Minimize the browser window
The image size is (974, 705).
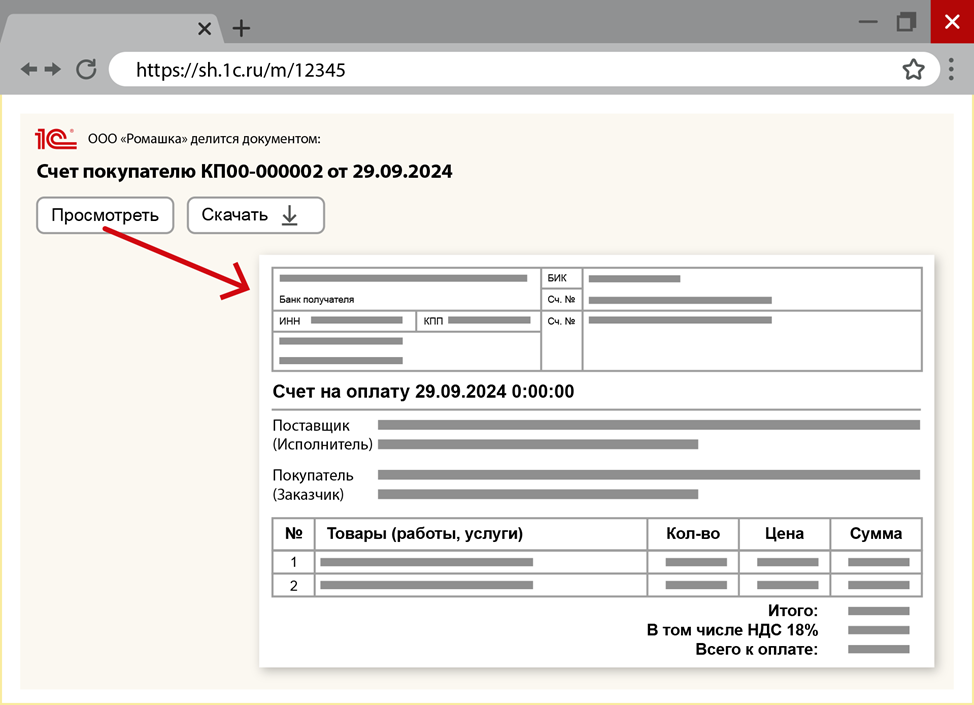pyautogui.click(x=867, y=21)
